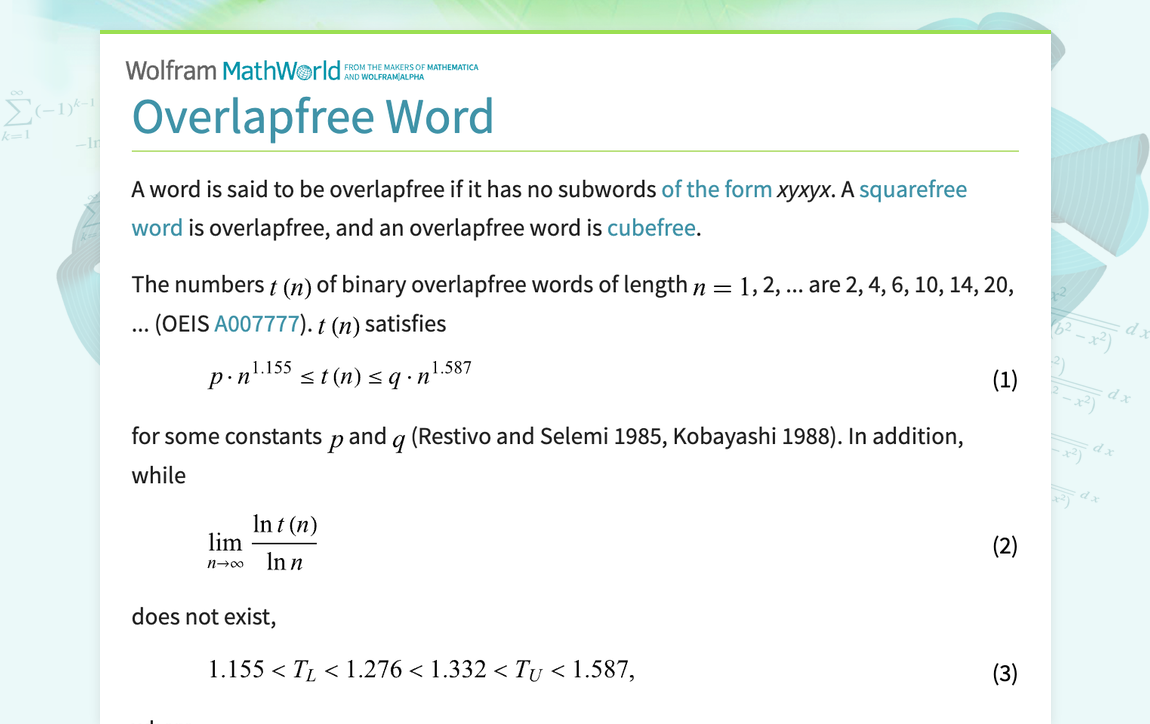Click the T_L inequality formula in equation (3)
The height and width of the screenshot is (724, 1150).
click(x=420, y=670)
